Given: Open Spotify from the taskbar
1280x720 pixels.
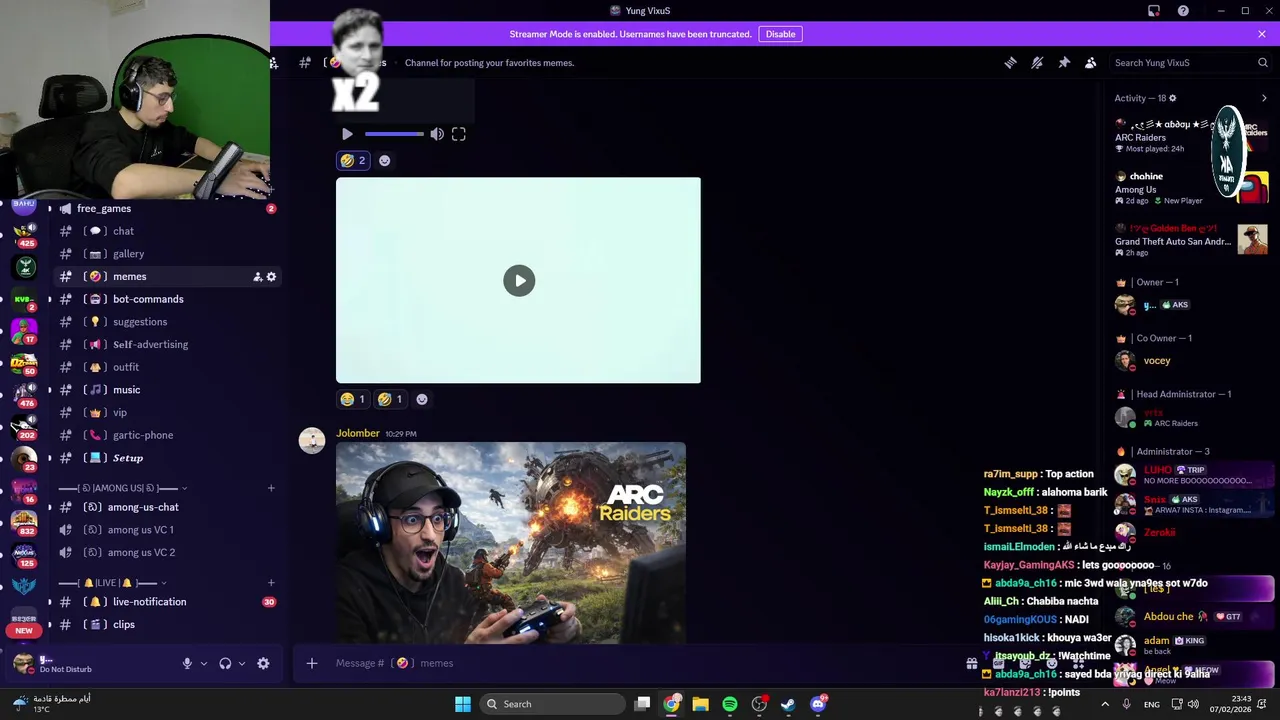Looking at the screenshot, I should 730,704.
